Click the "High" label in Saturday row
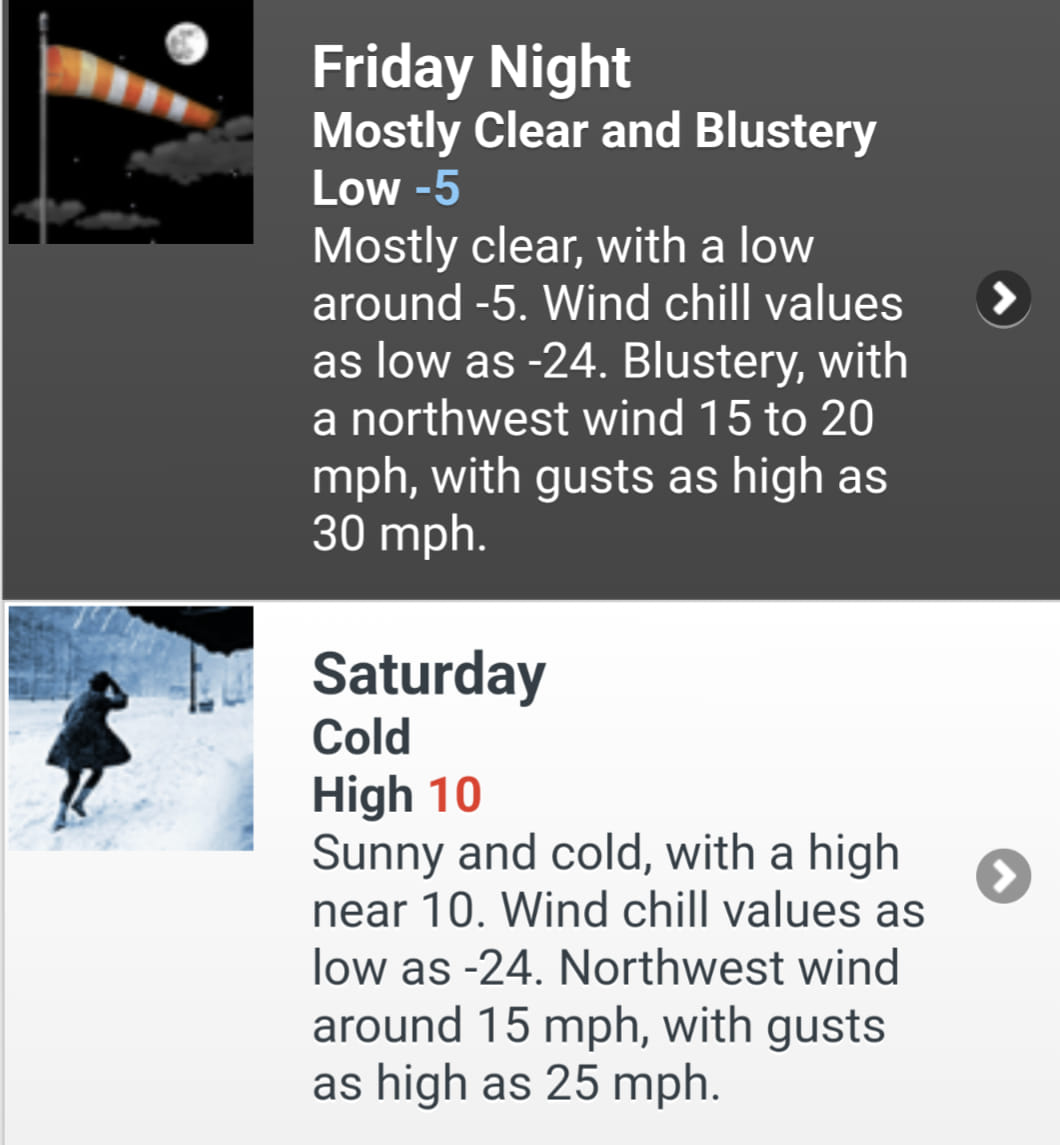Screen dimensions: 1060x1145 (x=363, y=794)
